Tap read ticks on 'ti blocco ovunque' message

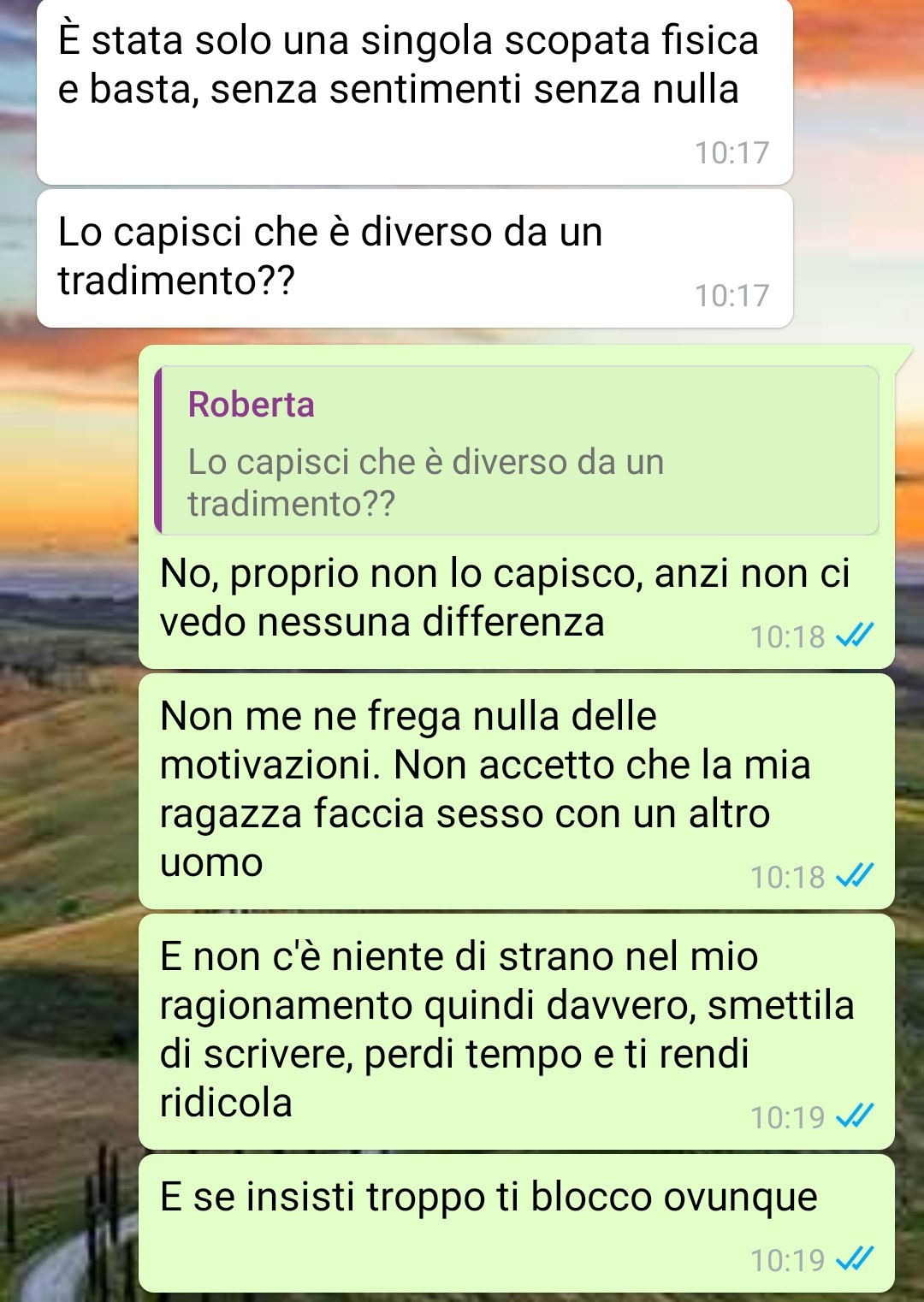click(854, 1259)
